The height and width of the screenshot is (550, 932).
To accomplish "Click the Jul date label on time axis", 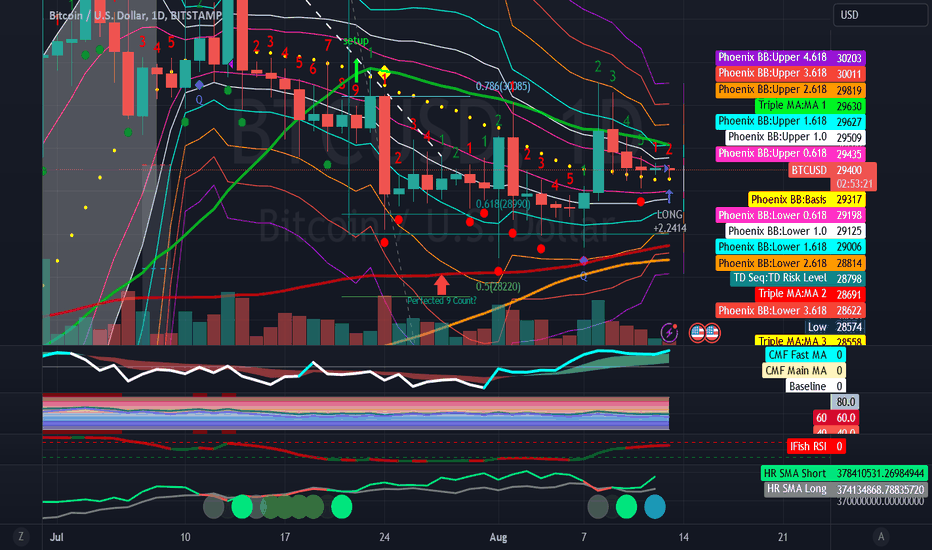I will [56, 538].
